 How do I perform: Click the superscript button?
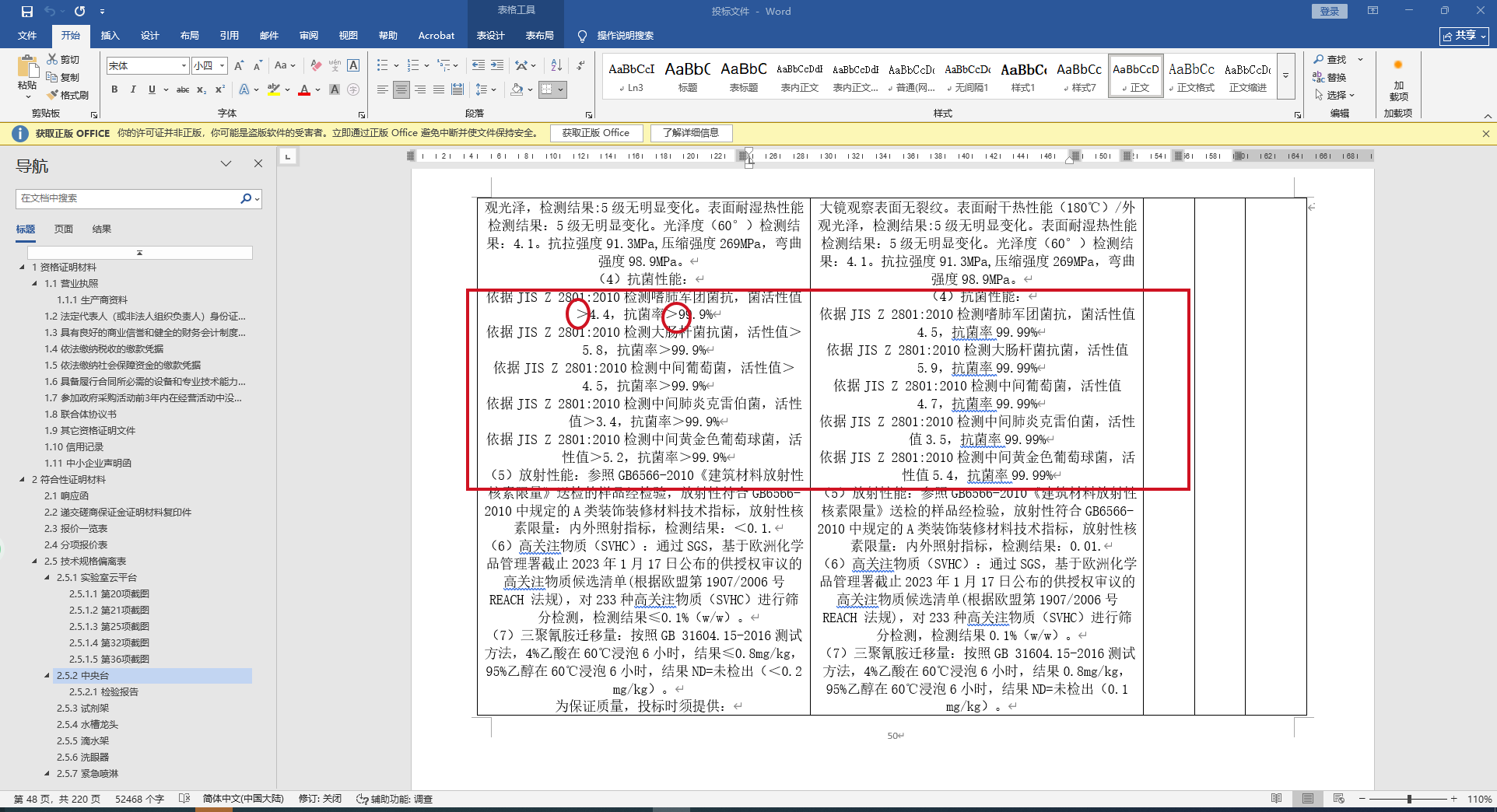(x=220, y=90)
